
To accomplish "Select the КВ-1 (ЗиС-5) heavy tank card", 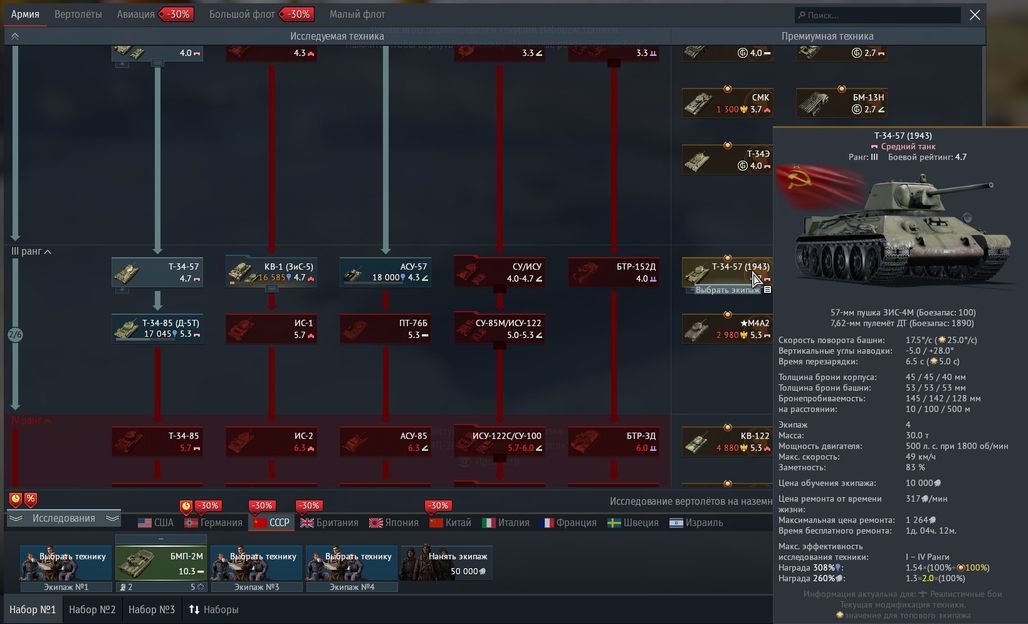I will coord(271,272).
